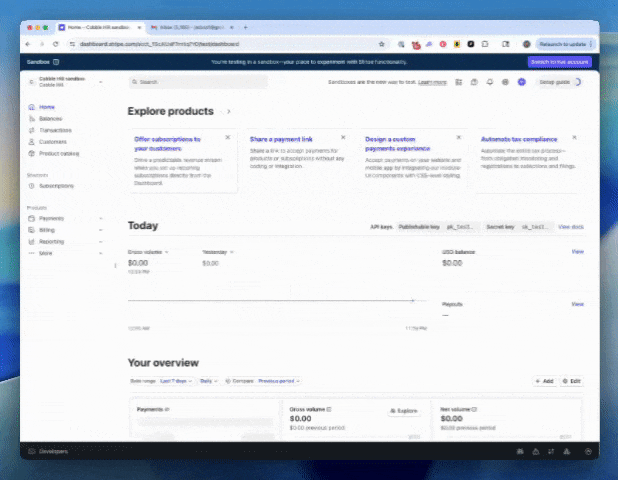Dismiss the Offer subscriptions card
The image size is (618, 480).
[x=228, y=137]
